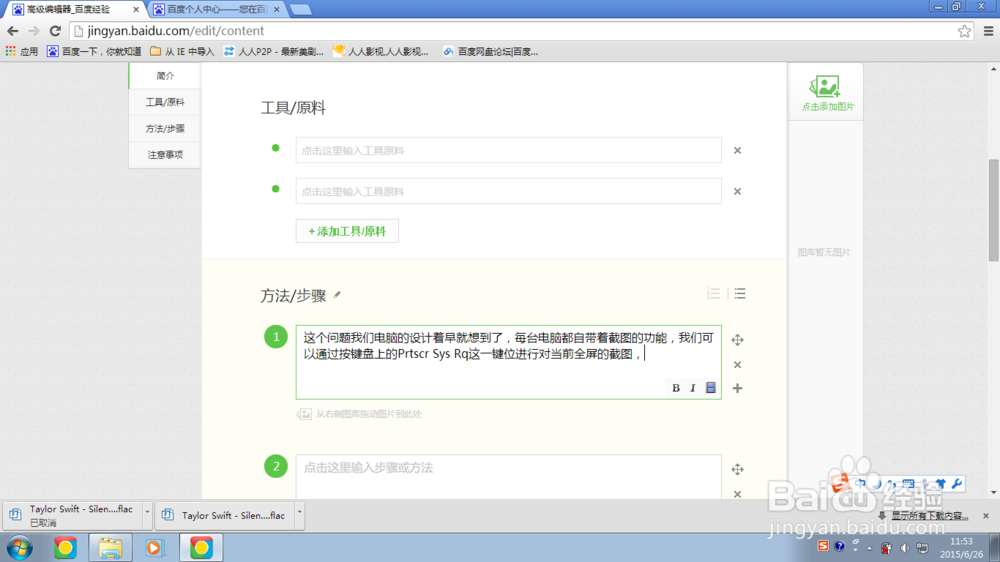Go back to previous page
Image resolution: width=1000 pixels, height=562 pixels.
12,31
